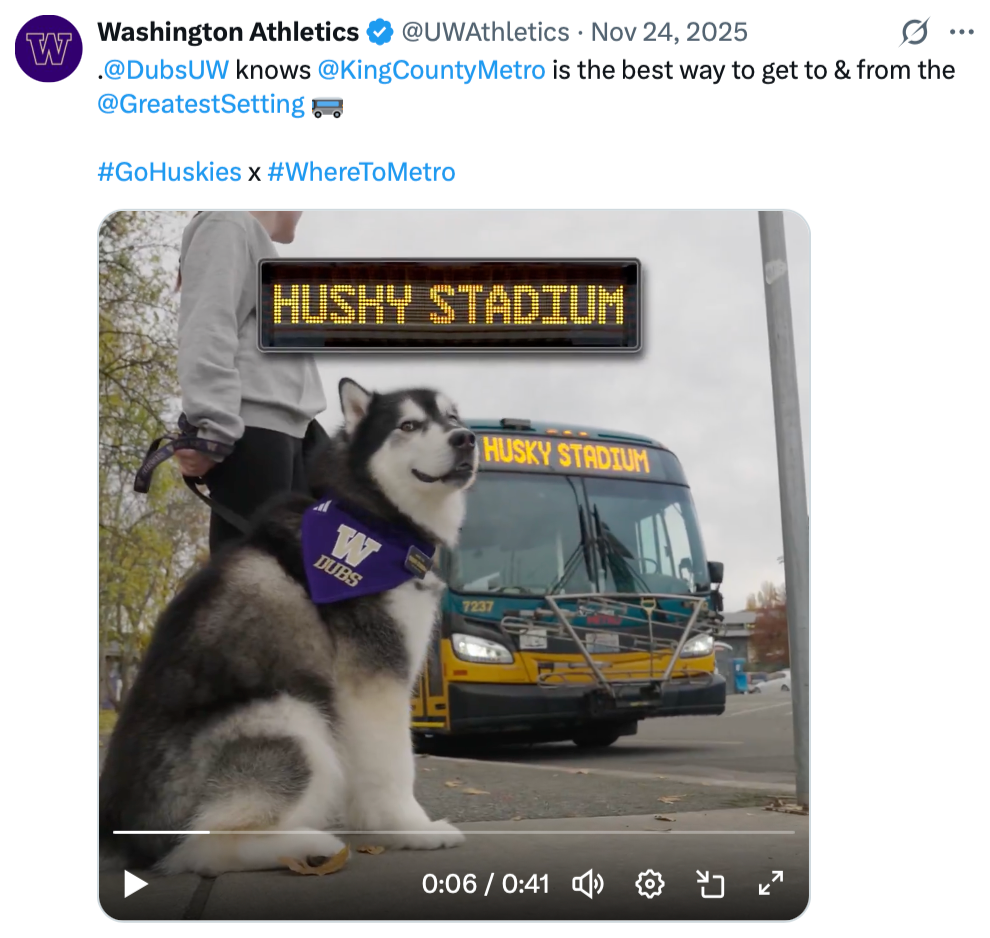Viewport: 990px width, 938px height.
Task: Mute the video sound
Action: click(x=588, y=884)
